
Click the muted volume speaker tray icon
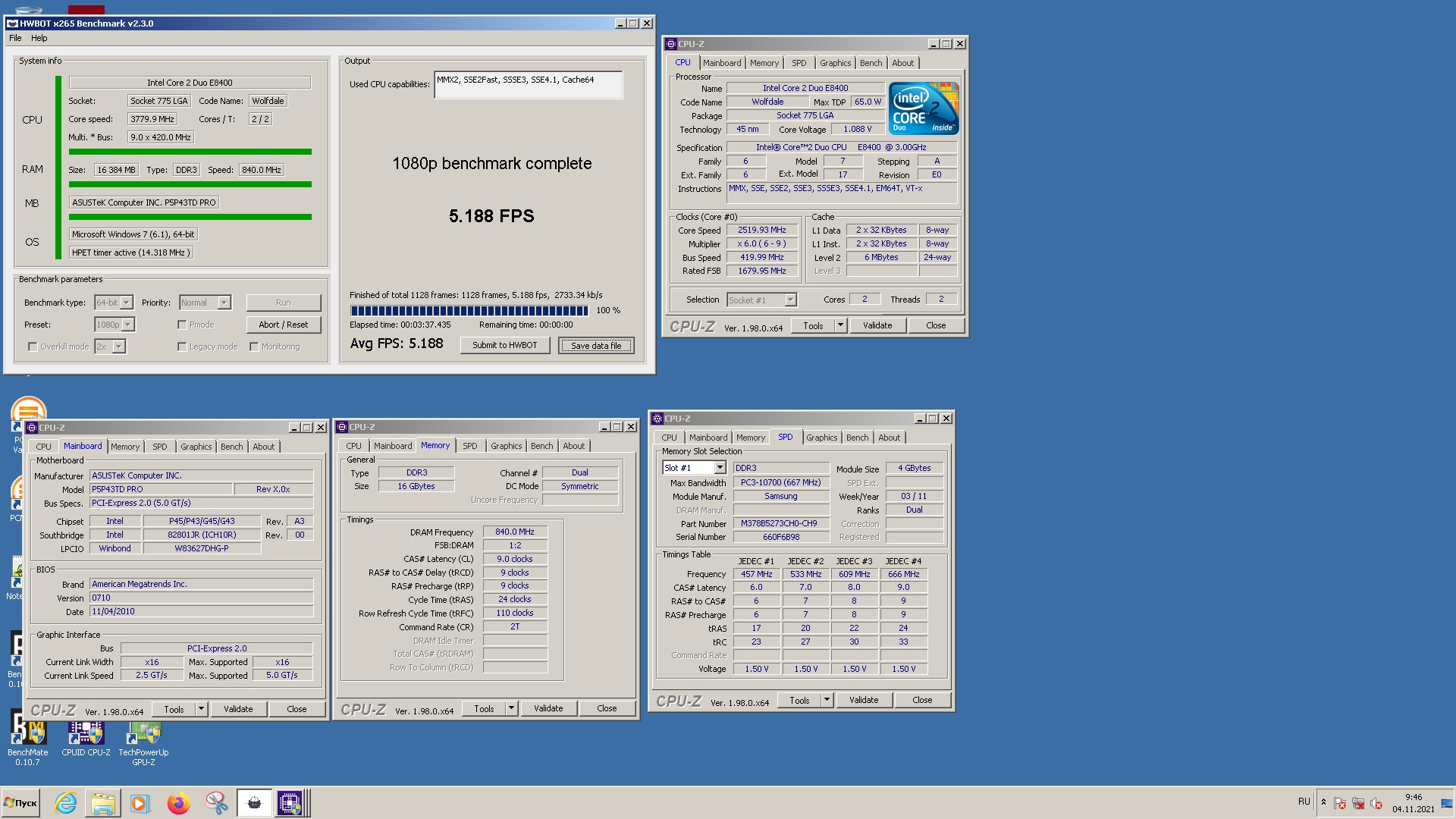point(1376,803)
